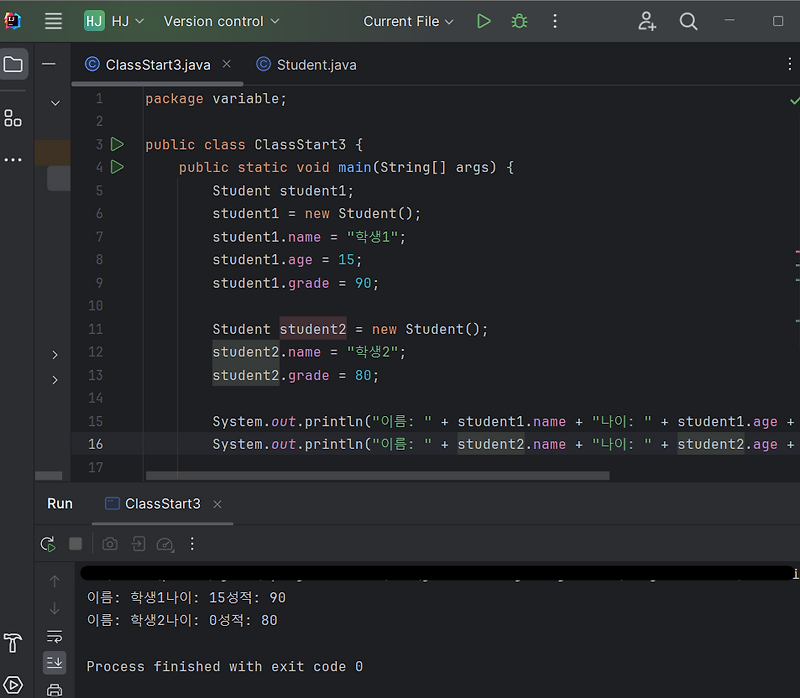800x698 pixels.
Task: Open the main hamburger menu
Action: (x=53, y=21)
